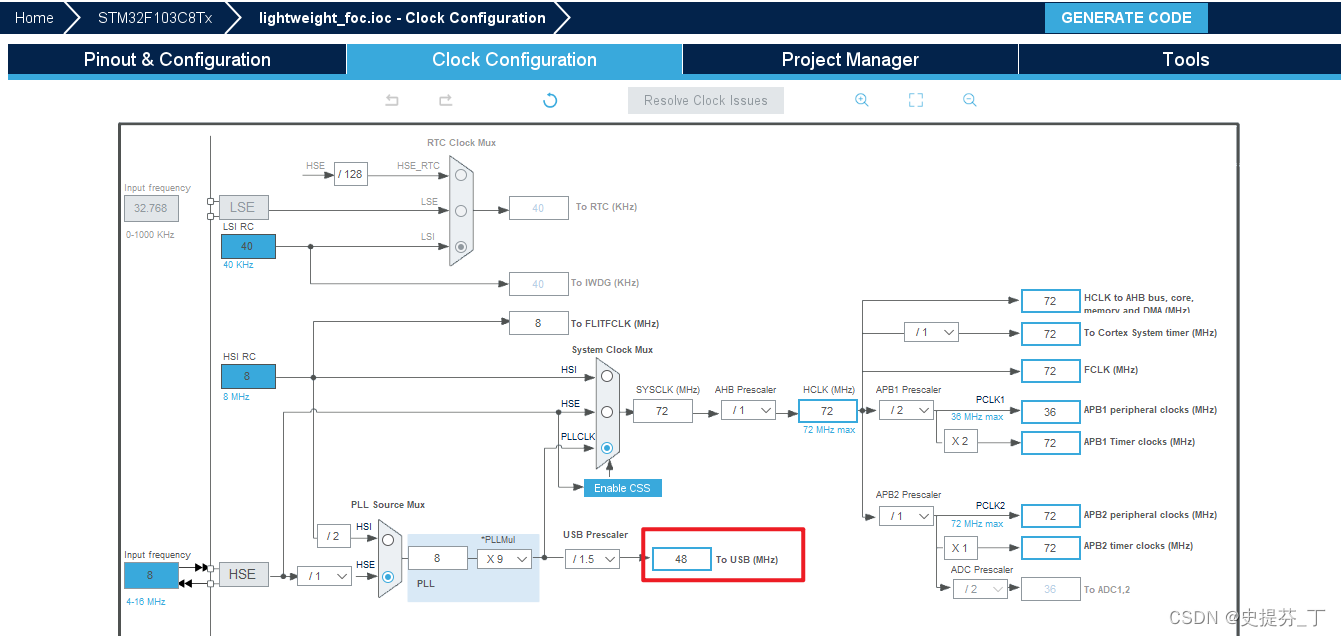This screenshot has width=1341, height=636.
Task: Open the Project Manager tab
Action: pos(850,59)
